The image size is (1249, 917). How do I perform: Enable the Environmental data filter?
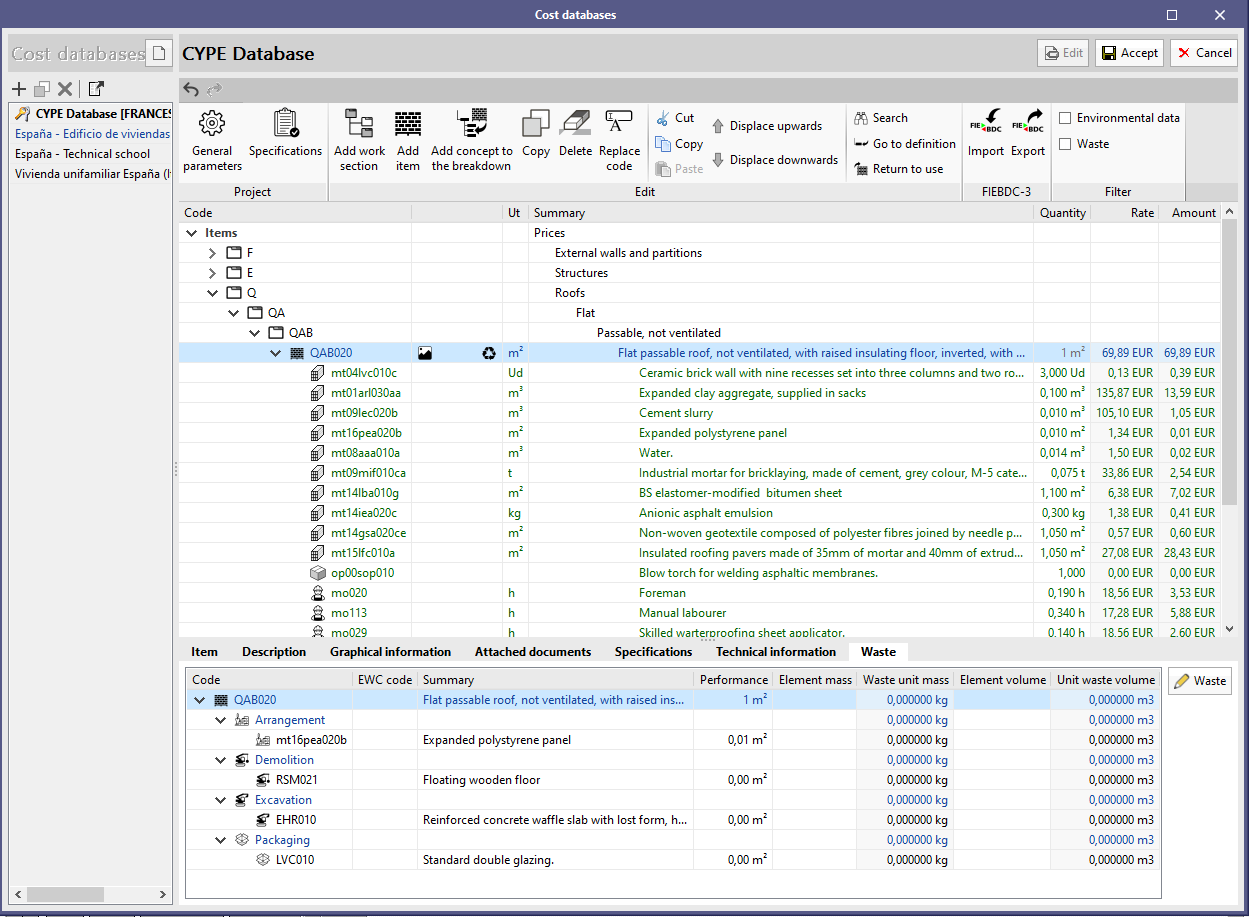1066,118
